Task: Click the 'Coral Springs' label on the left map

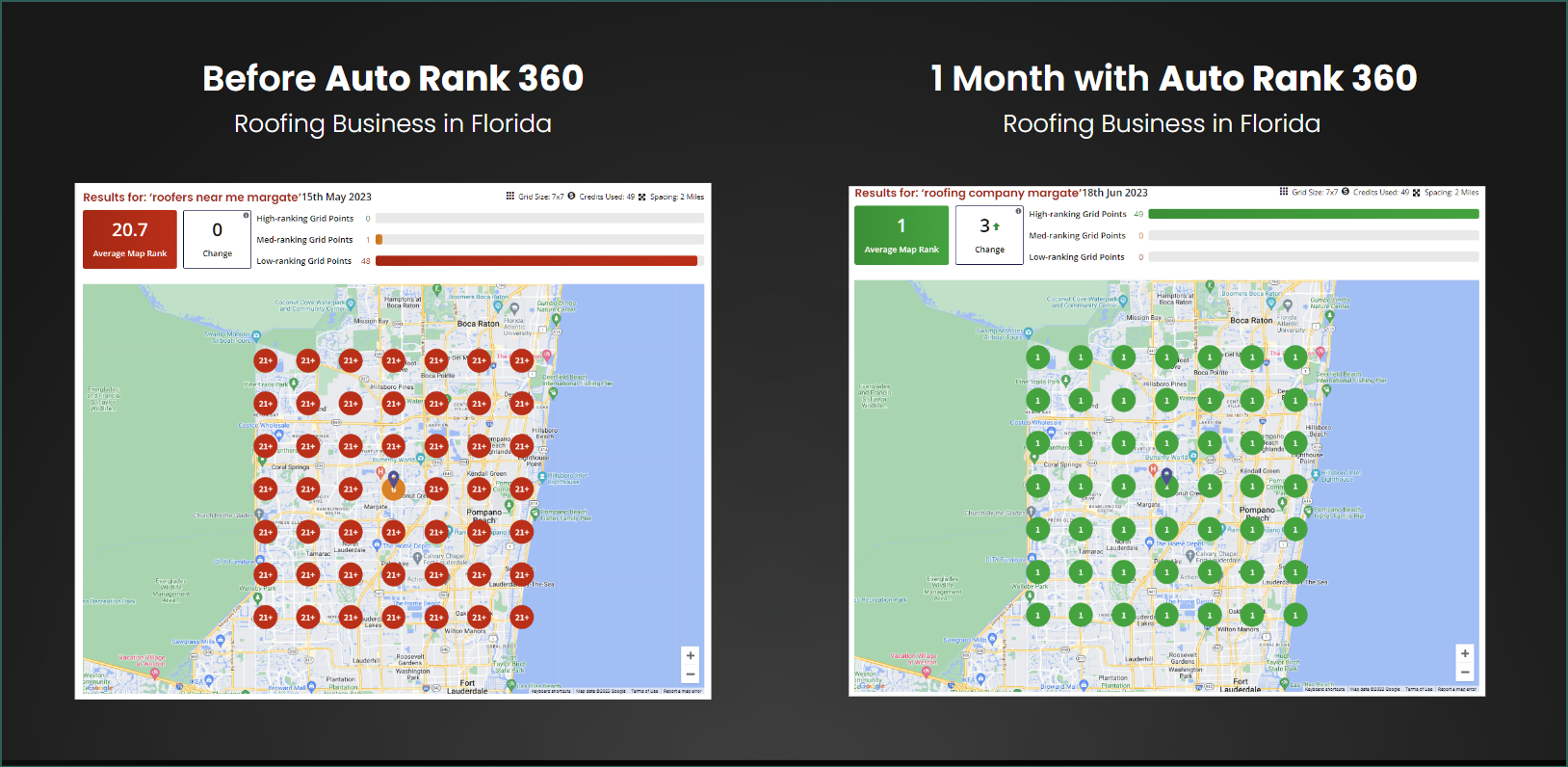Action: tap(291, 466)
